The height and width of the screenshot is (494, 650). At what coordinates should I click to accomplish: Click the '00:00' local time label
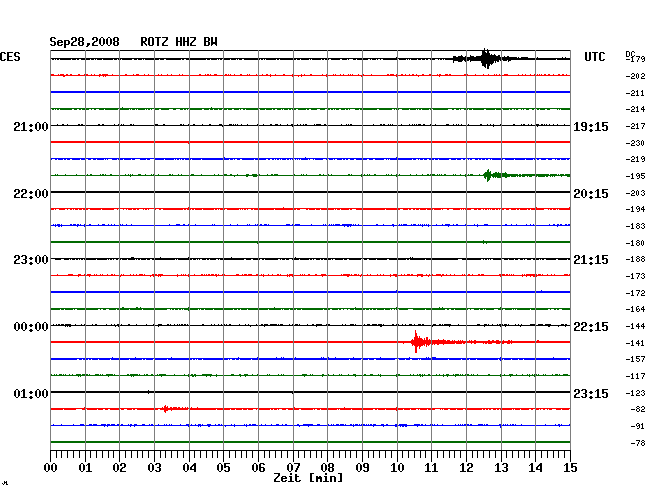pyautogui.click(x=31, y=327)
